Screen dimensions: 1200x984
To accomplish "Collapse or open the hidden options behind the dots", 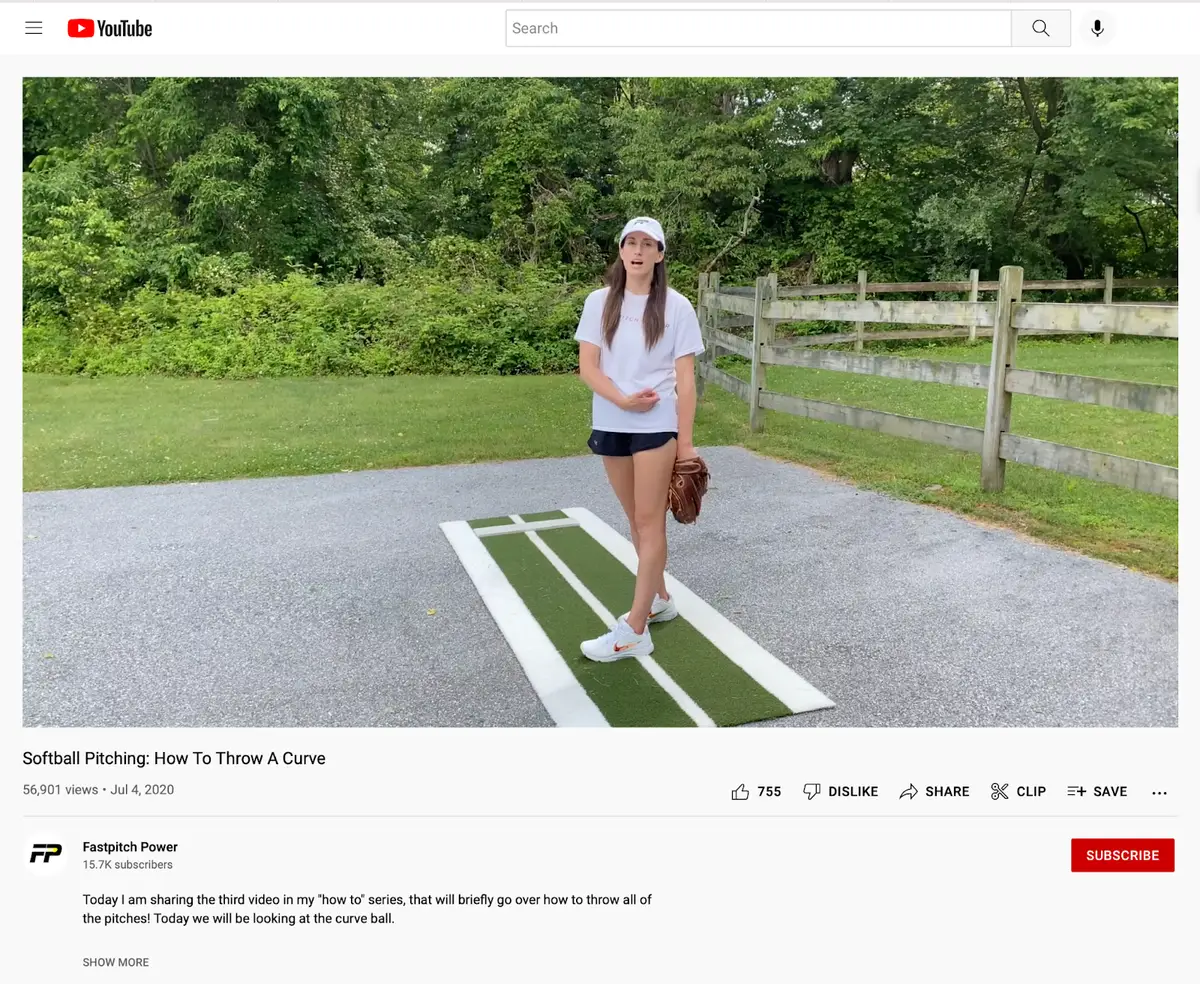I will tap(1159, 792).
